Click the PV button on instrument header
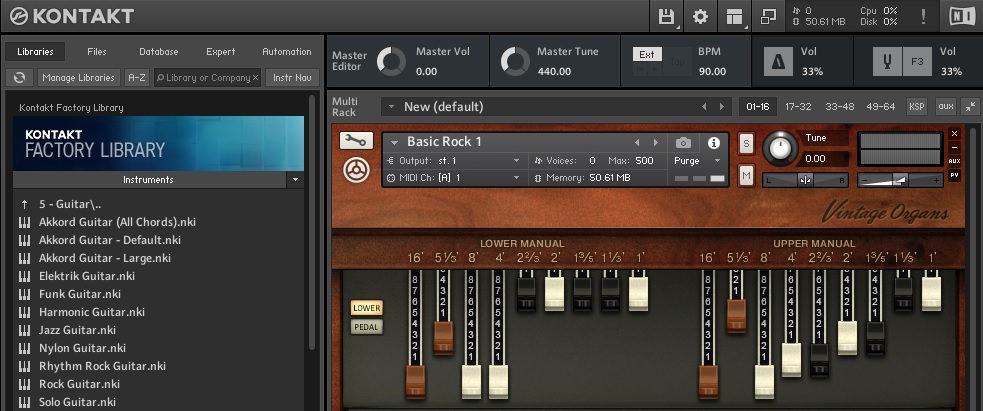Screen dimensions: 983x411 954,175
